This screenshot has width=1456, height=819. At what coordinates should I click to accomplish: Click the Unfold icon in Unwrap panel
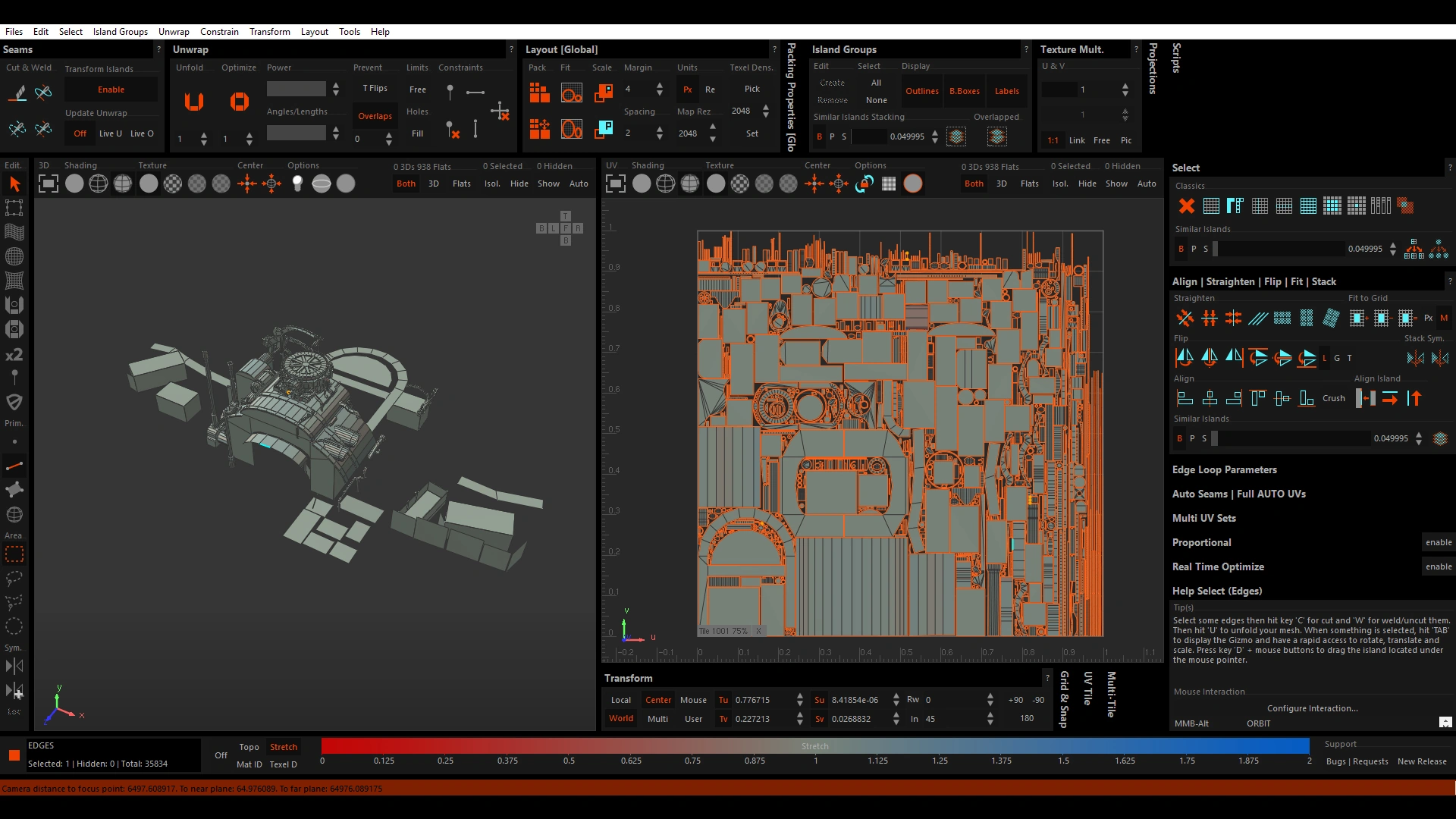tap(194, 102)
